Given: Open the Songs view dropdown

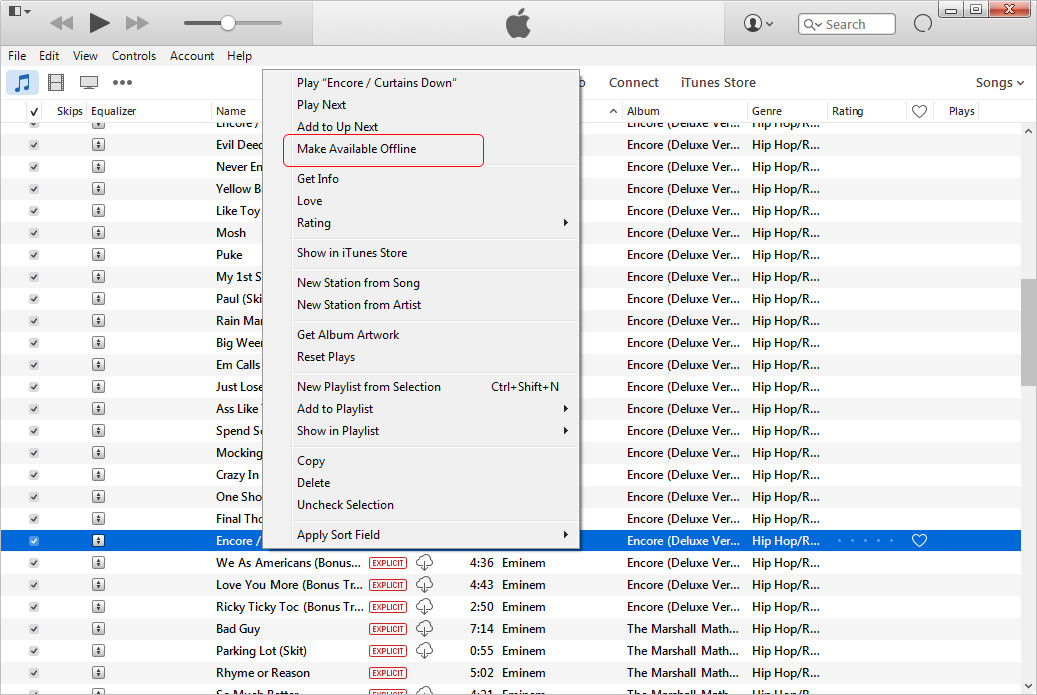Looking at the screenshot, I should (x=999, y=83).
